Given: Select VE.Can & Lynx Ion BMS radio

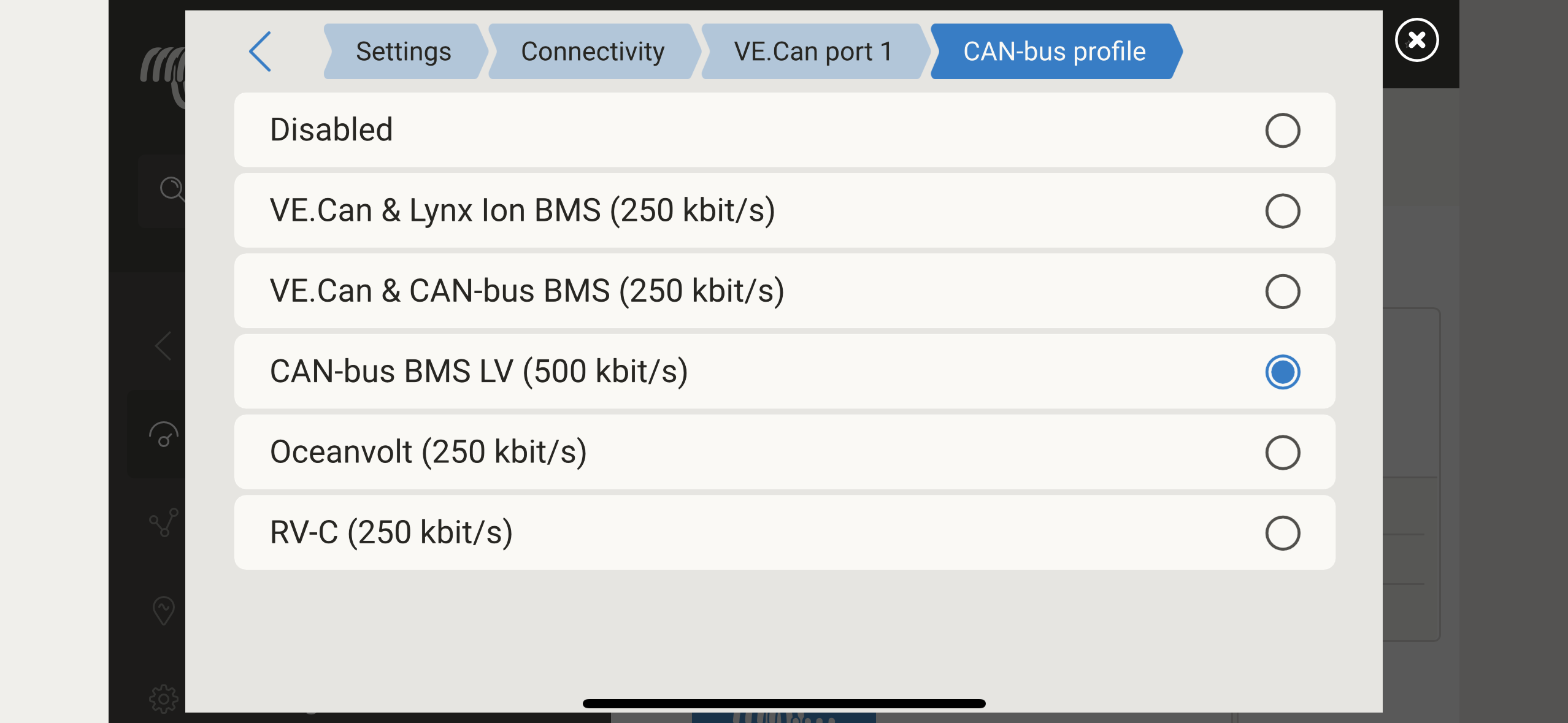Looking at the screenshot, I should point(1282,211).
